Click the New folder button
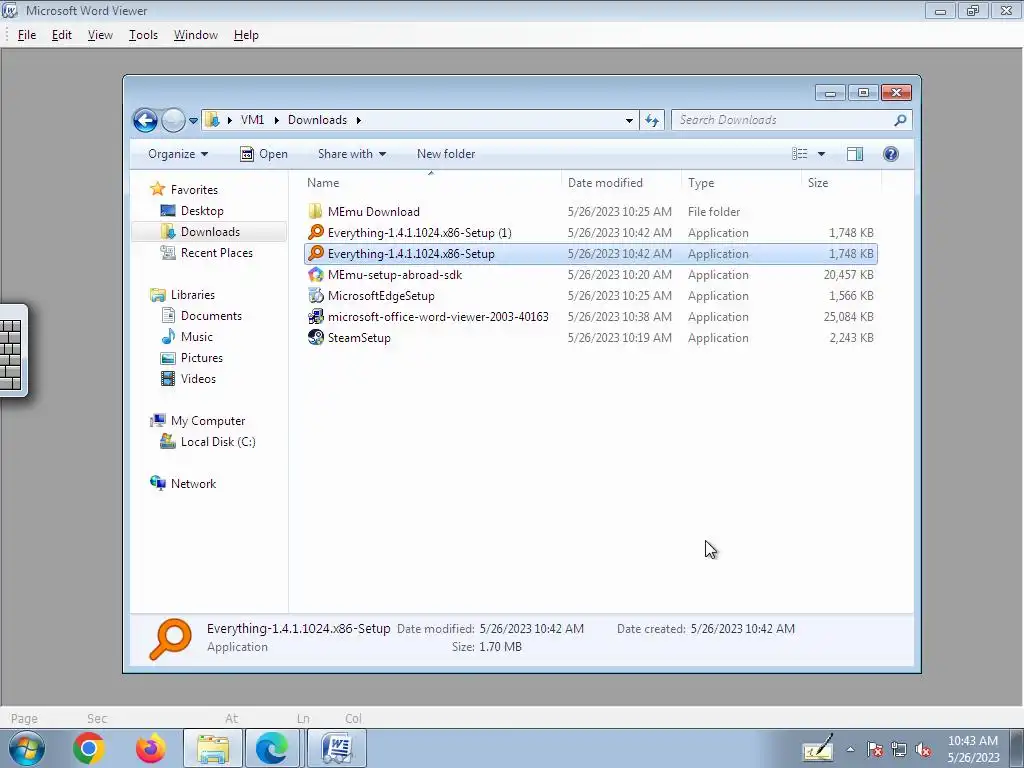The image size is (1024, 768). tap(446, 154)
